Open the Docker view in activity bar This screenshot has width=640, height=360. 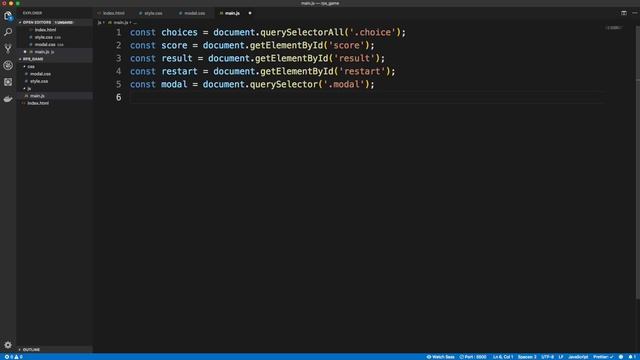click(x=8, y=99)
